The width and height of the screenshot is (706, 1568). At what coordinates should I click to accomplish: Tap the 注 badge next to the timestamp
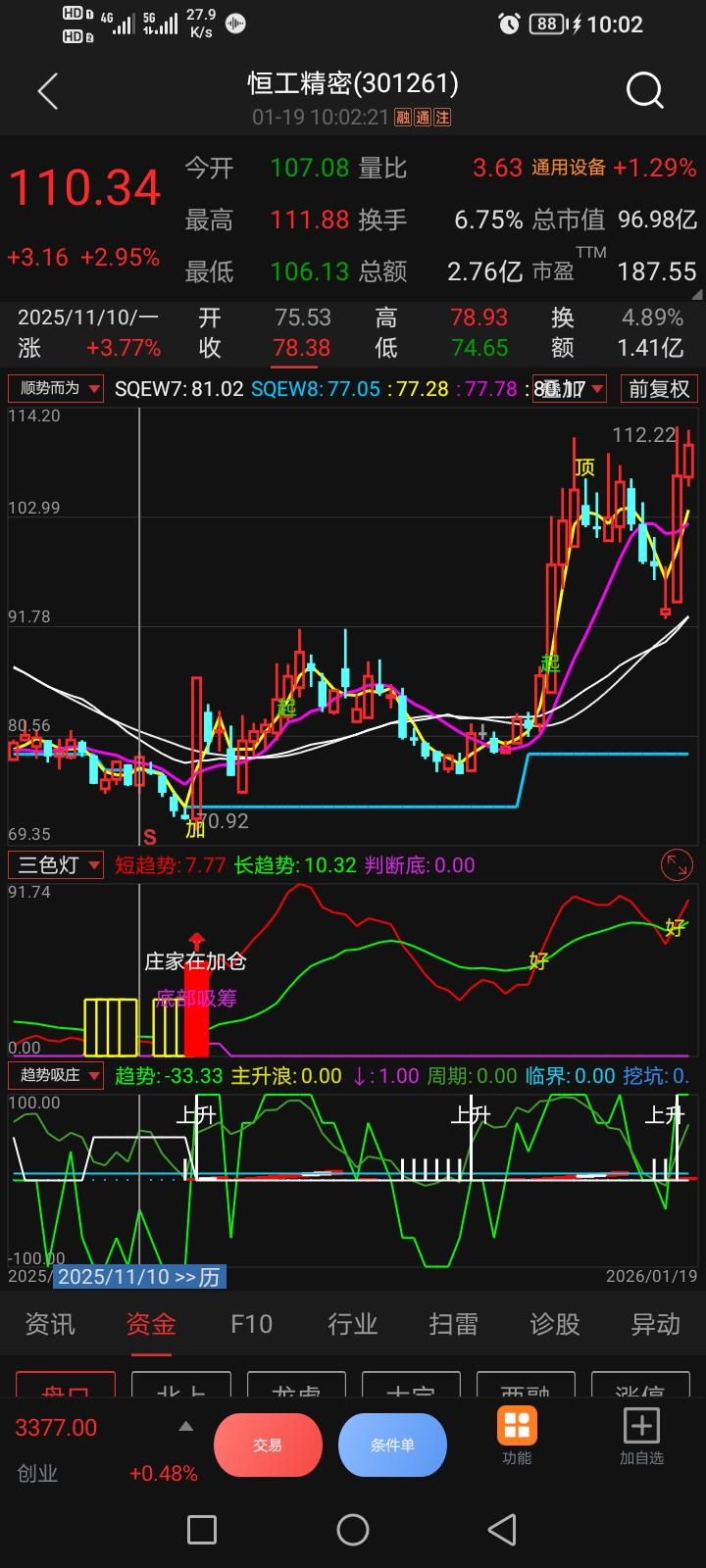tap(442, 118)
